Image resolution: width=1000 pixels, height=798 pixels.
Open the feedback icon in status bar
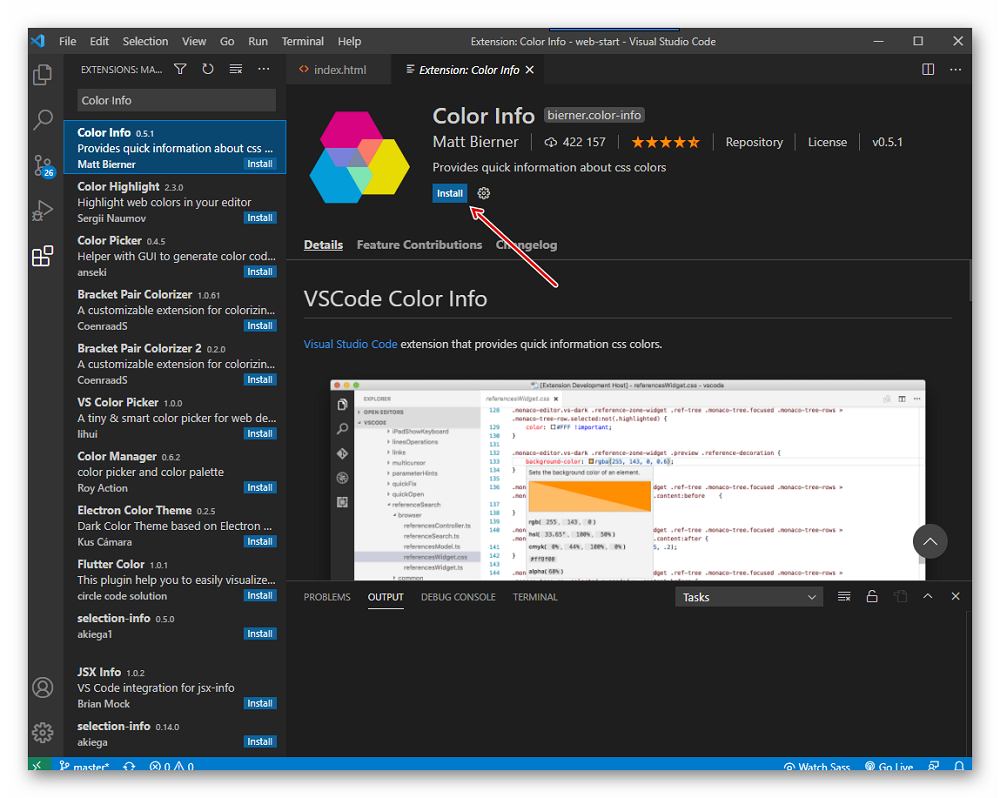click(x=934, y=765)
